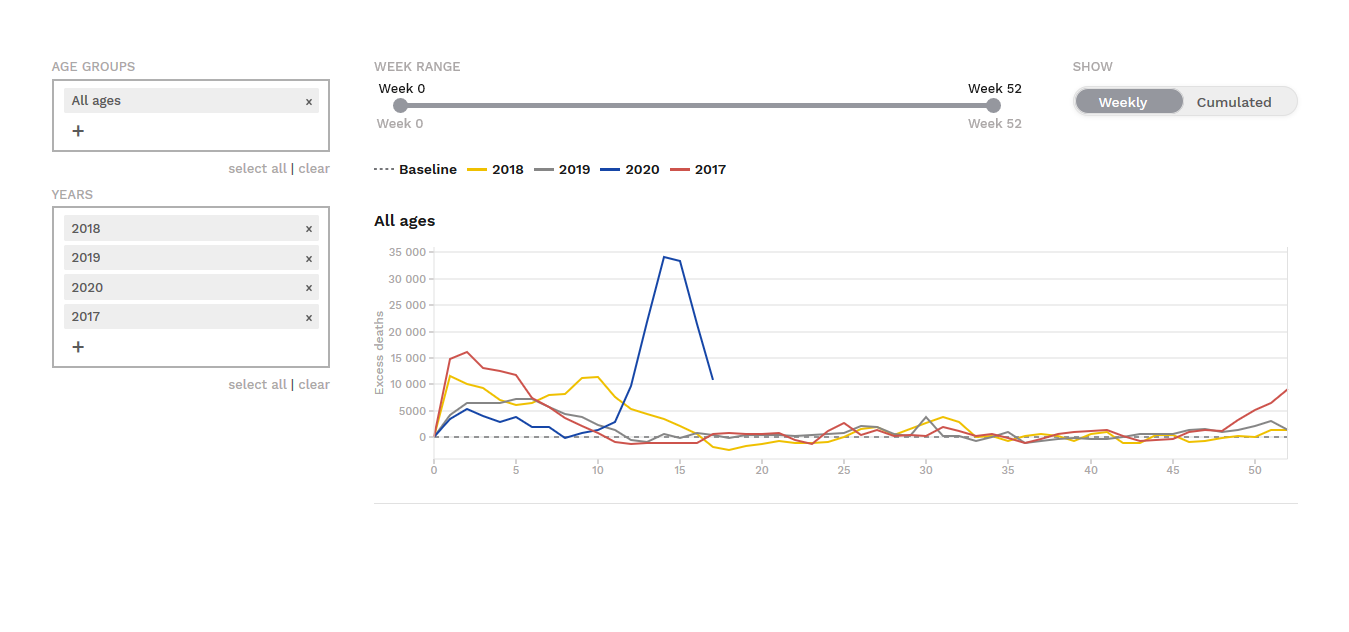Remove the 2020 year tag
The image size is (1349, 632).
[309, 288]
